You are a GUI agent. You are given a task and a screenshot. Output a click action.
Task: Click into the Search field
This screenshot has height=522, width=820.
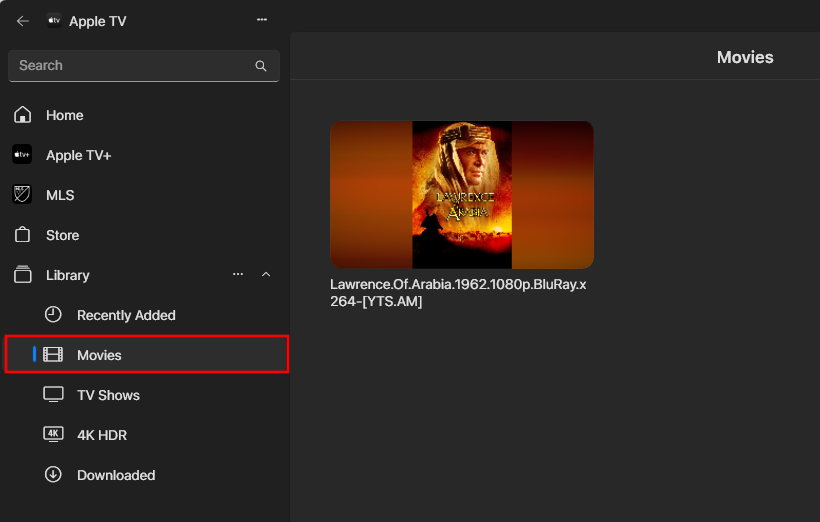(130, 66)
